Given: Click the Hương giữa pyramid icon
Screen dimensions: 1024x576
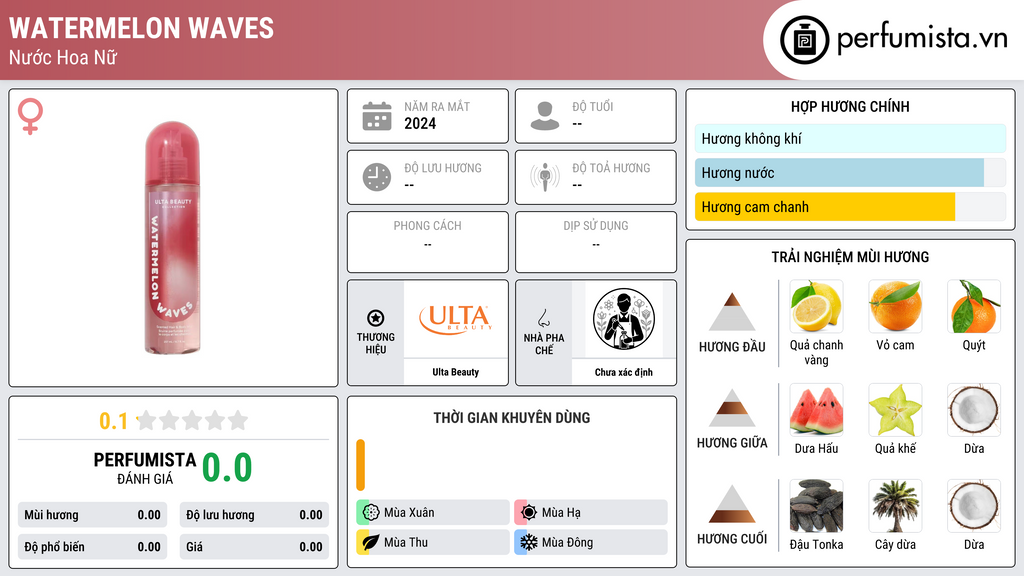Looking at the screenshot, I should click(x=732, y=408).
